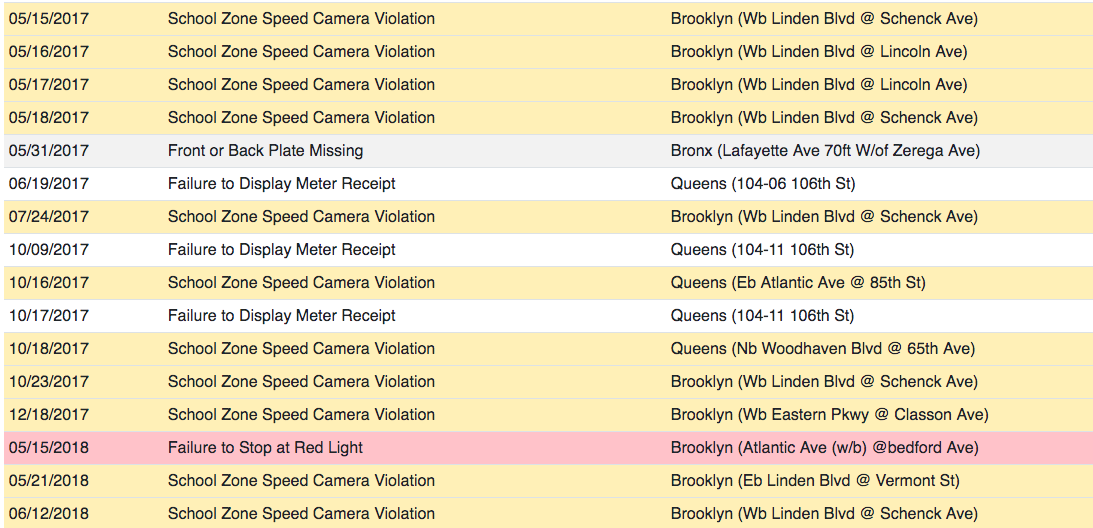The image size is (1093, 528).
Task: Click the pink Failure to Stop at Red Light row
Action: (x=549, y=448)
